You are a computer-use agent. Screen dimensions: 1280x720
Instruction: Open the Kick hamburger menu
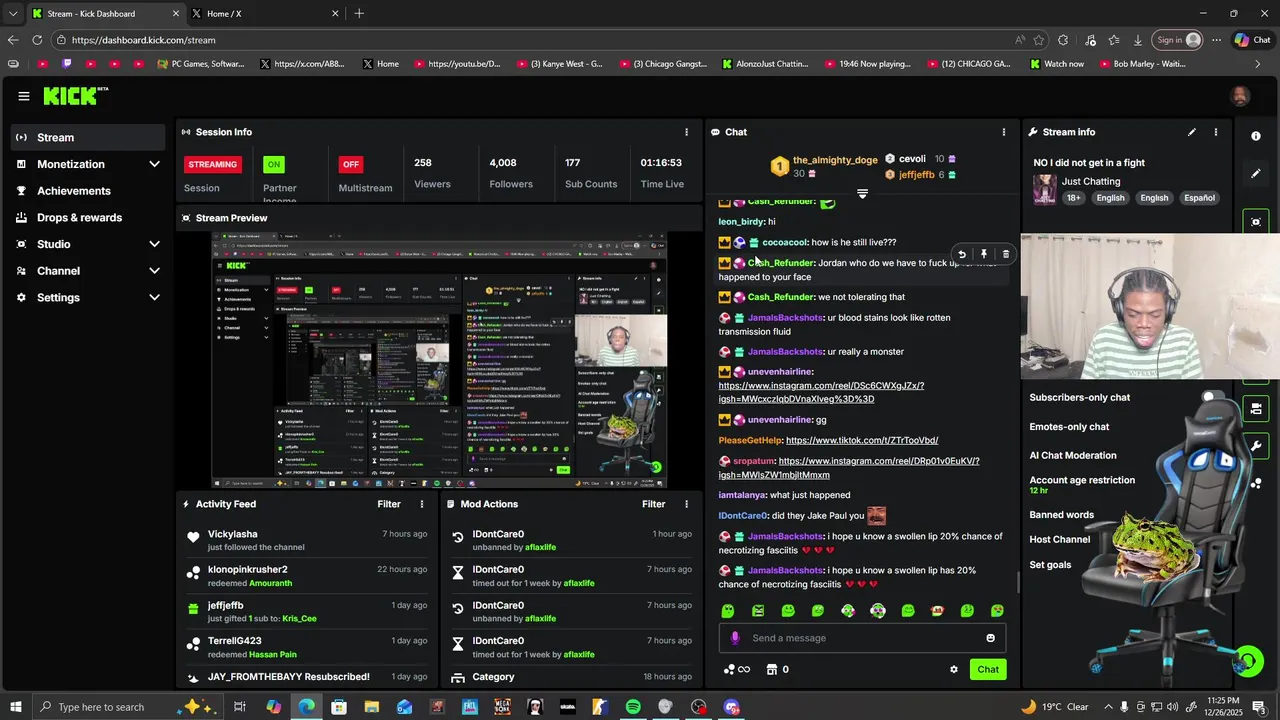[x=24, y=96]
